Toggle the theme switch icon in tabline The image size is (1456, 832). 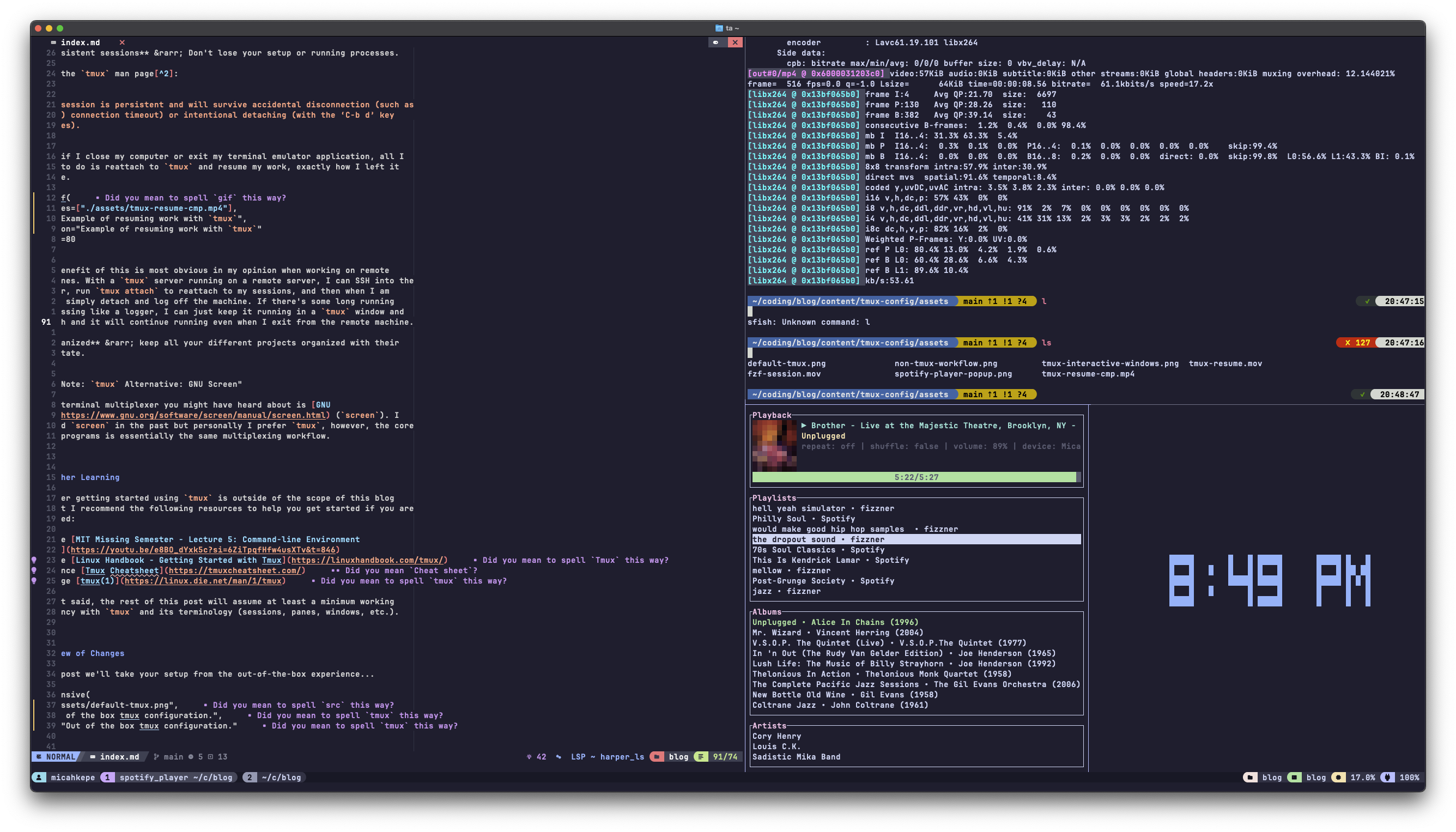point(716,42)
